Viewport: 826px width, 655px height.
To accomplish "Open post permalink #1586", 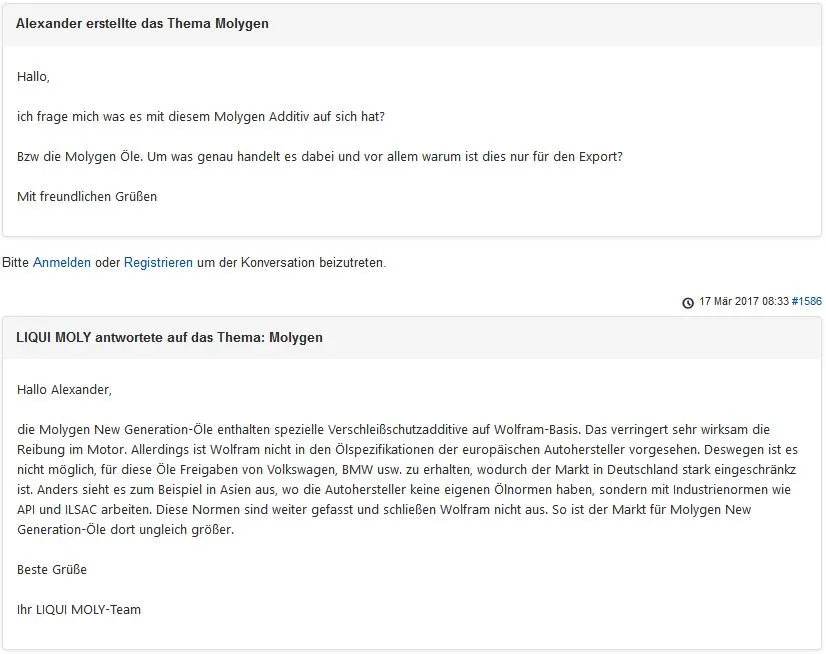I will (806, 301).
